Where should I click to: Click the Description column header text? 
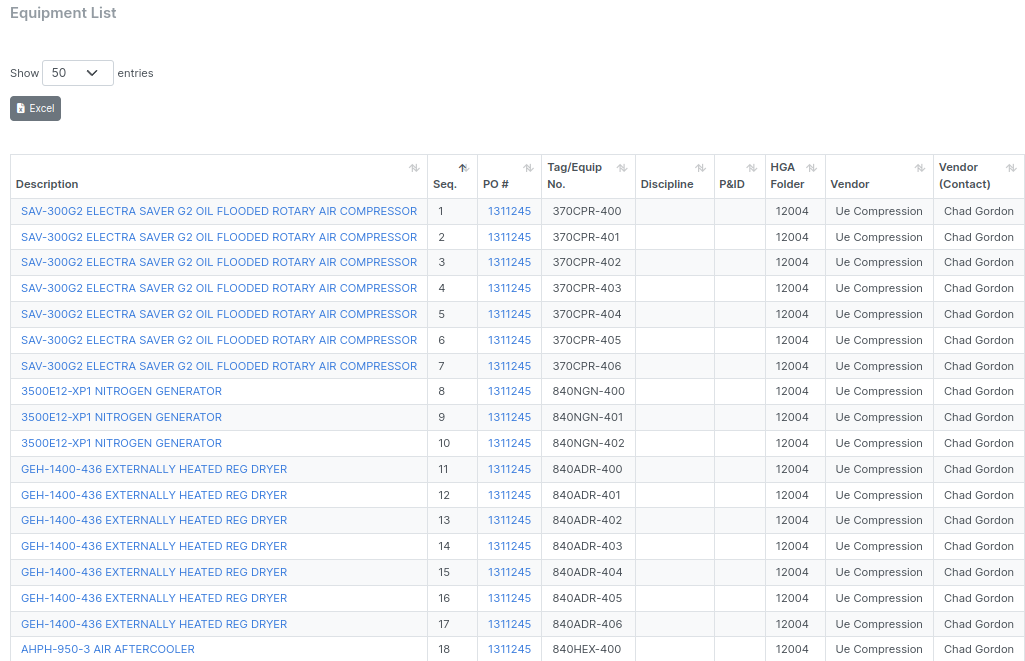[47, 184]
